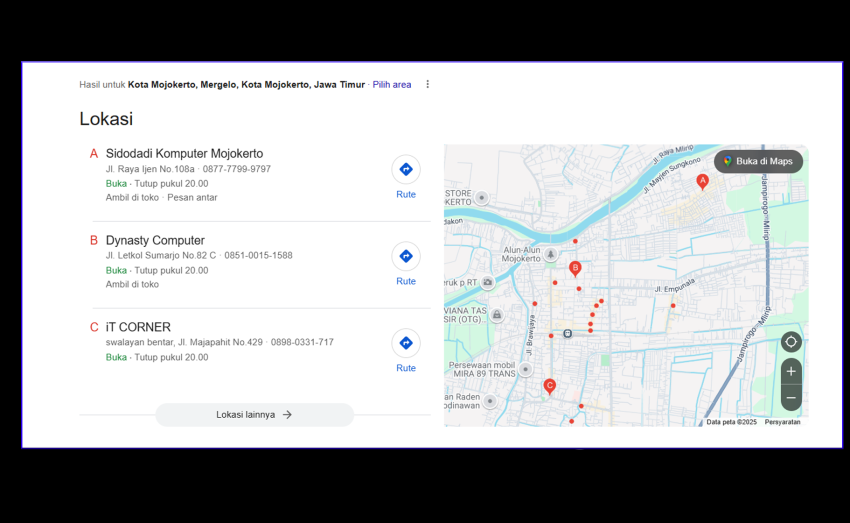Image resolution: width=850 pixels, height=523 pixels.
Task: Click VIANA TAS shopping marker icon
Action: pos(497,314)
